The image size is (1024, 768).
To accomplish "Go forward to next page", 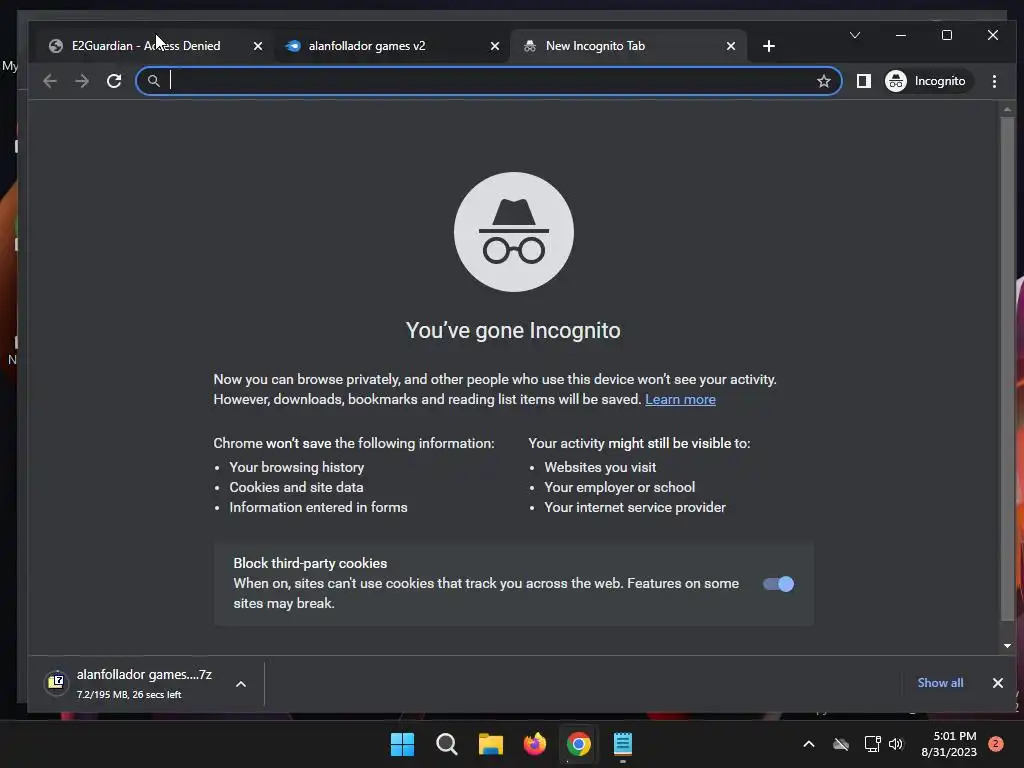I will tap(82, 81).
